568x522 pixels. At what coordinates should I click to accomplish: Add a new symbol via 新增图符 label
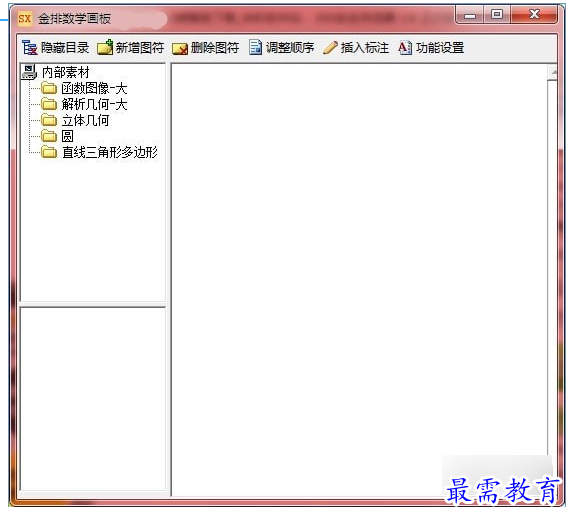(140, 48)
